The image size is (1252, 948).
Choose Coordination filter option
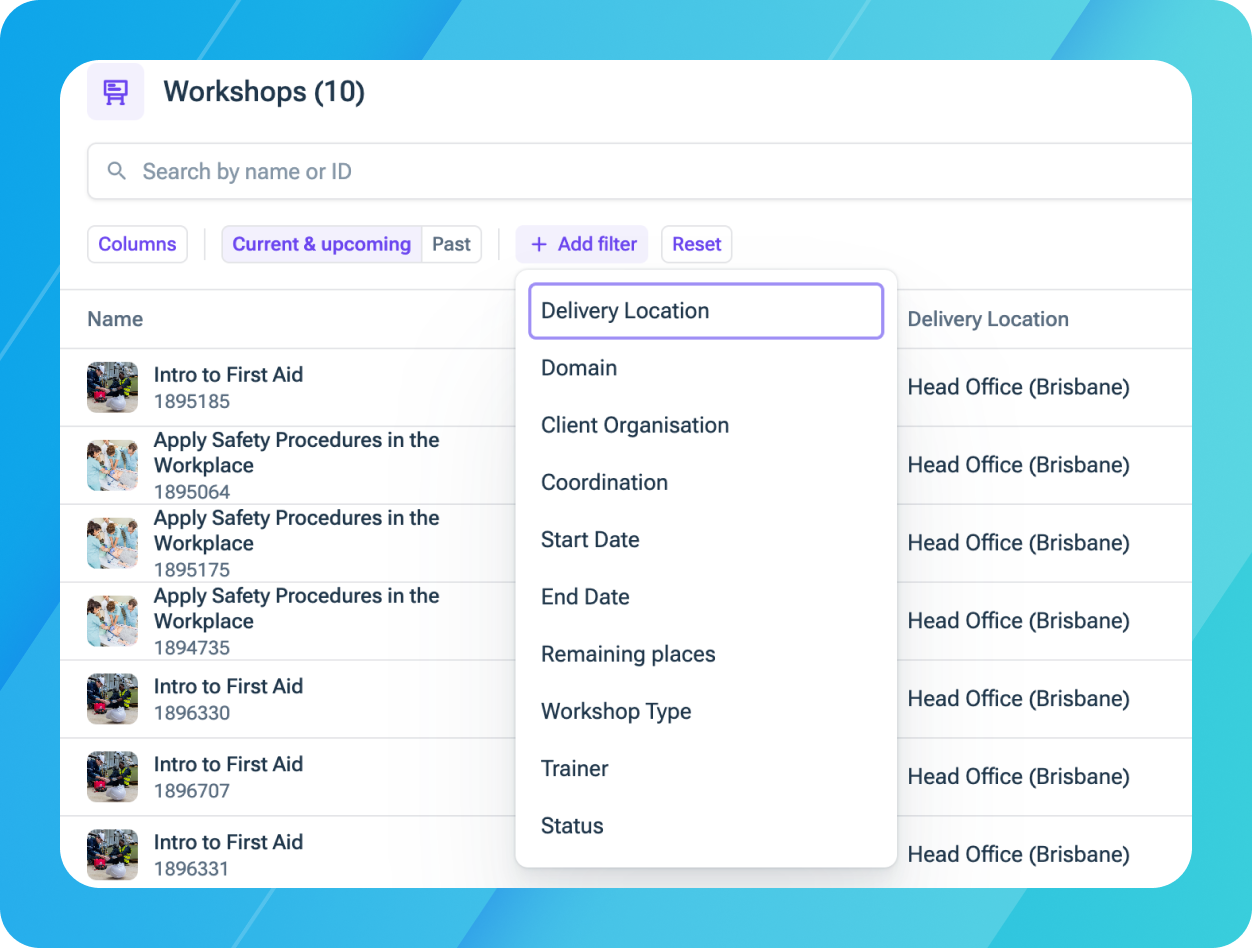coord(706,482)
